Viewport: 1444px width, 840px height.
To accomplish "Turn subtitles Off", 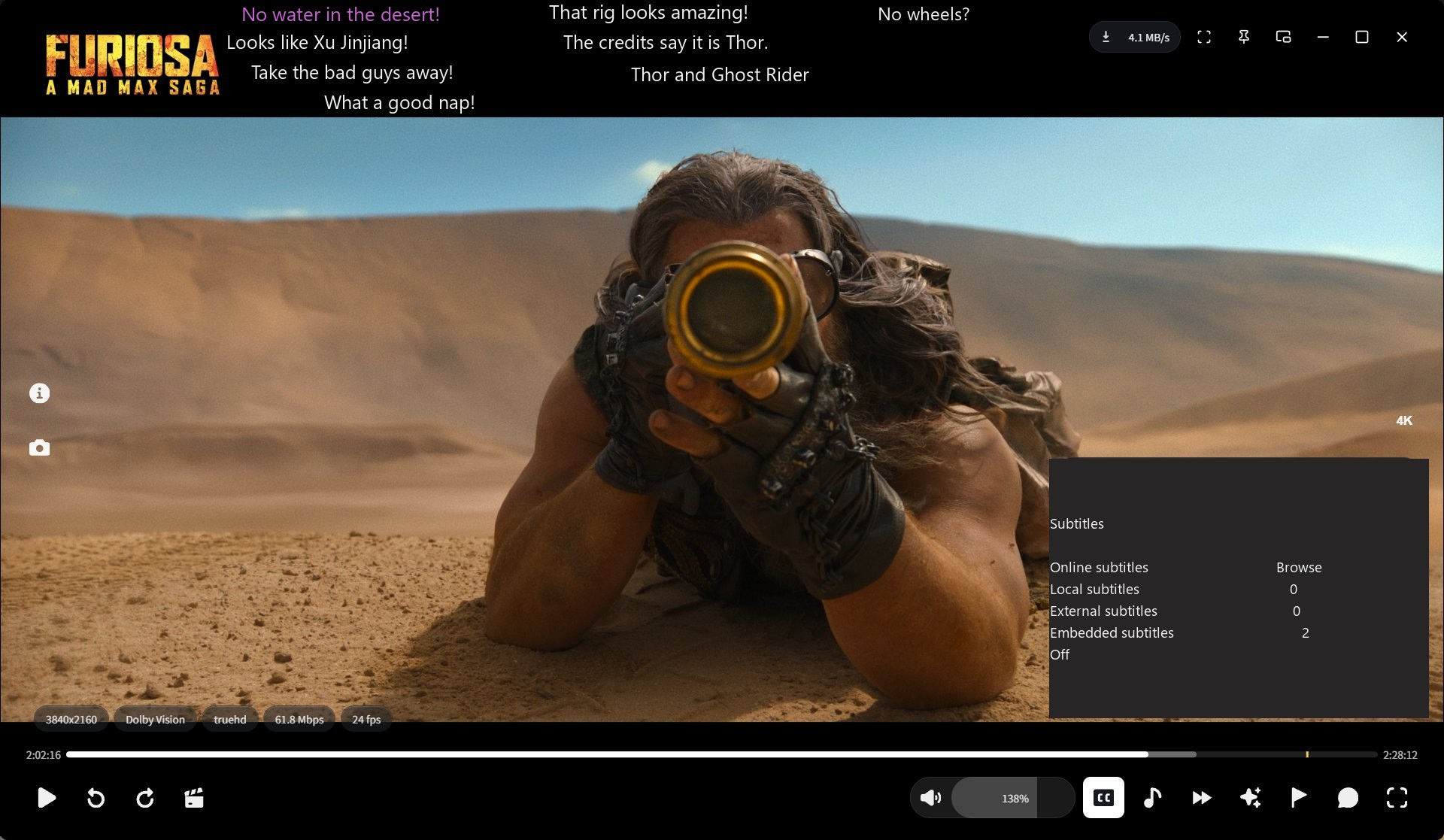I will (1060, 654).
